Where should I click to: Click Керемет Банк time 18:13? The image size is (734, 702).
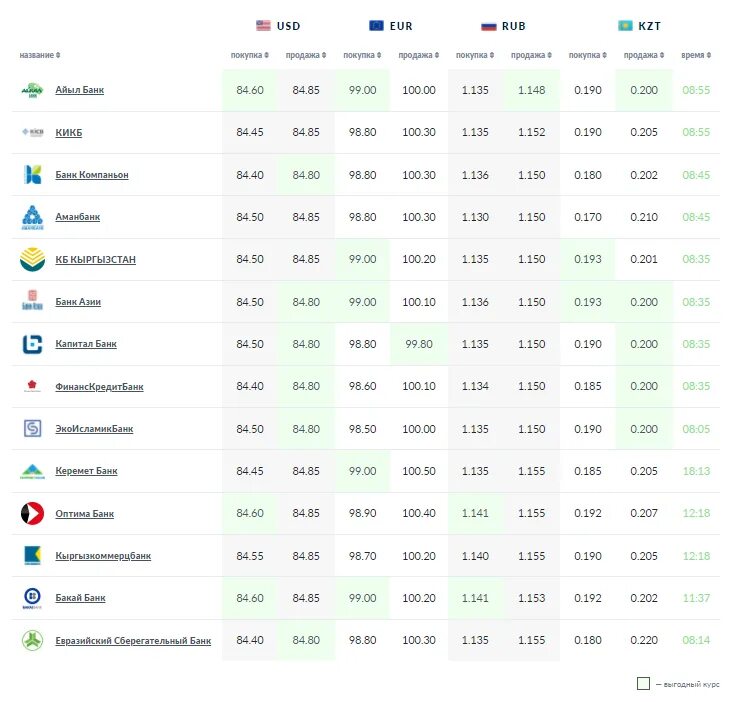click(696, 471)
